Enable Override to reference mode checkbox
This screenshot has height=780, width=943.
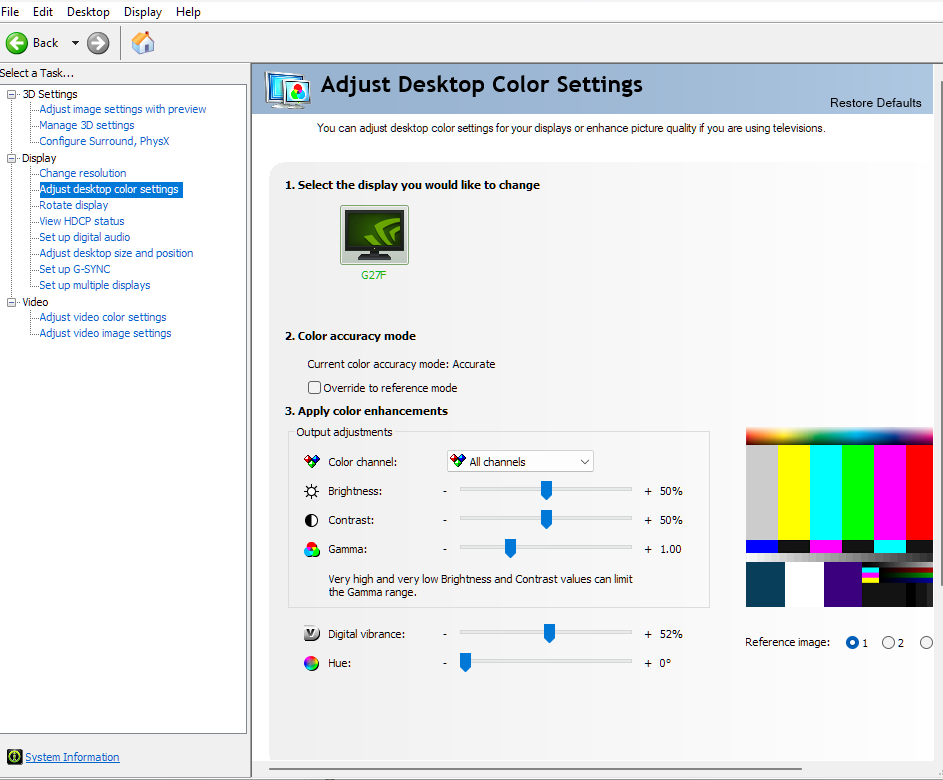314,388
